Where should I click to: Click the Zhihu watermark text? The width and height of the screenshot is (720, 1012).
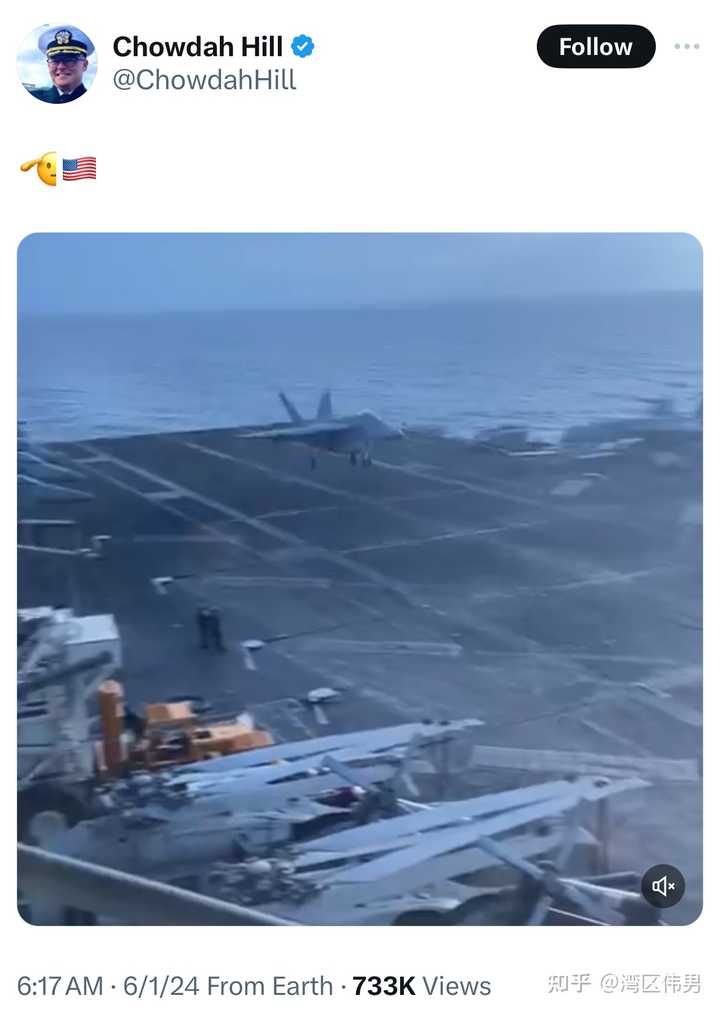[x=623, y=984]
